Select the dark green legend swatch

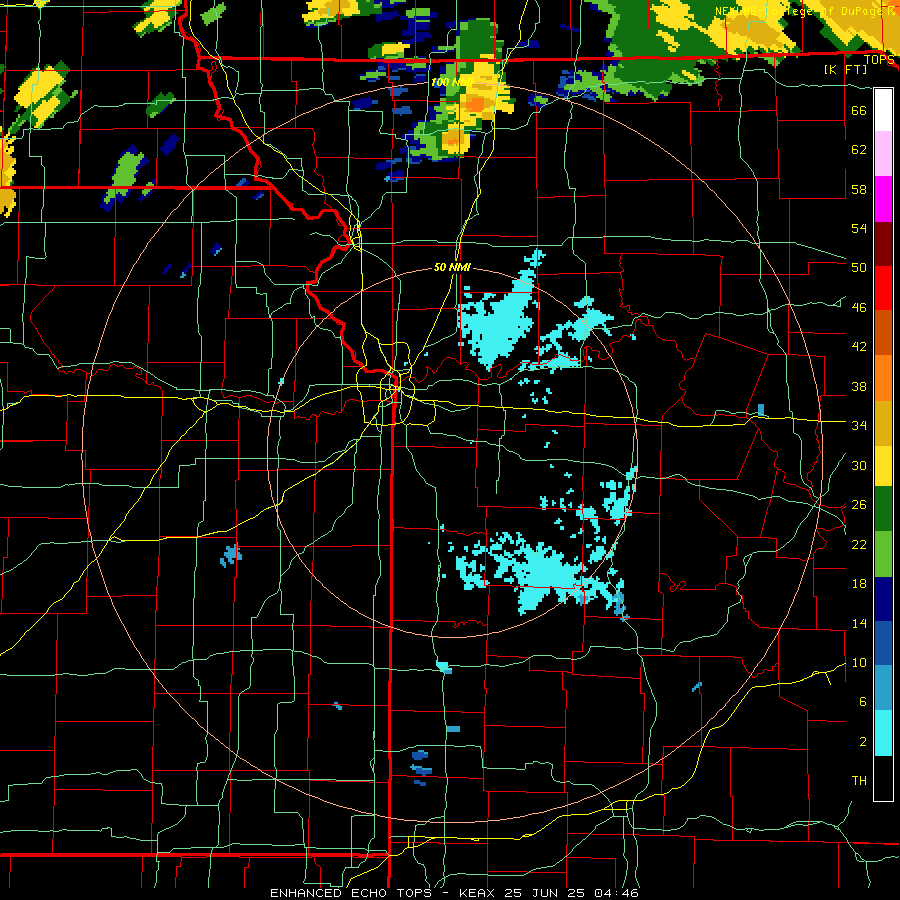pos(883,509)
